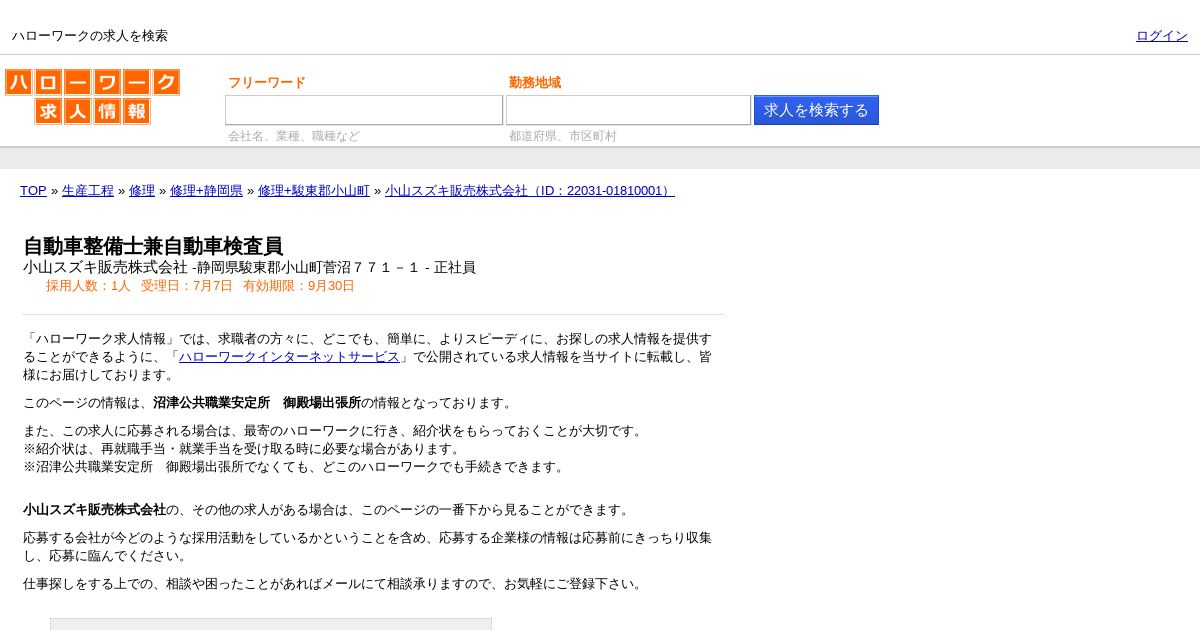This screenshot has width=1200, height=630.
Task: Focus the 勤務地域 input field
Action: (628, 110)
